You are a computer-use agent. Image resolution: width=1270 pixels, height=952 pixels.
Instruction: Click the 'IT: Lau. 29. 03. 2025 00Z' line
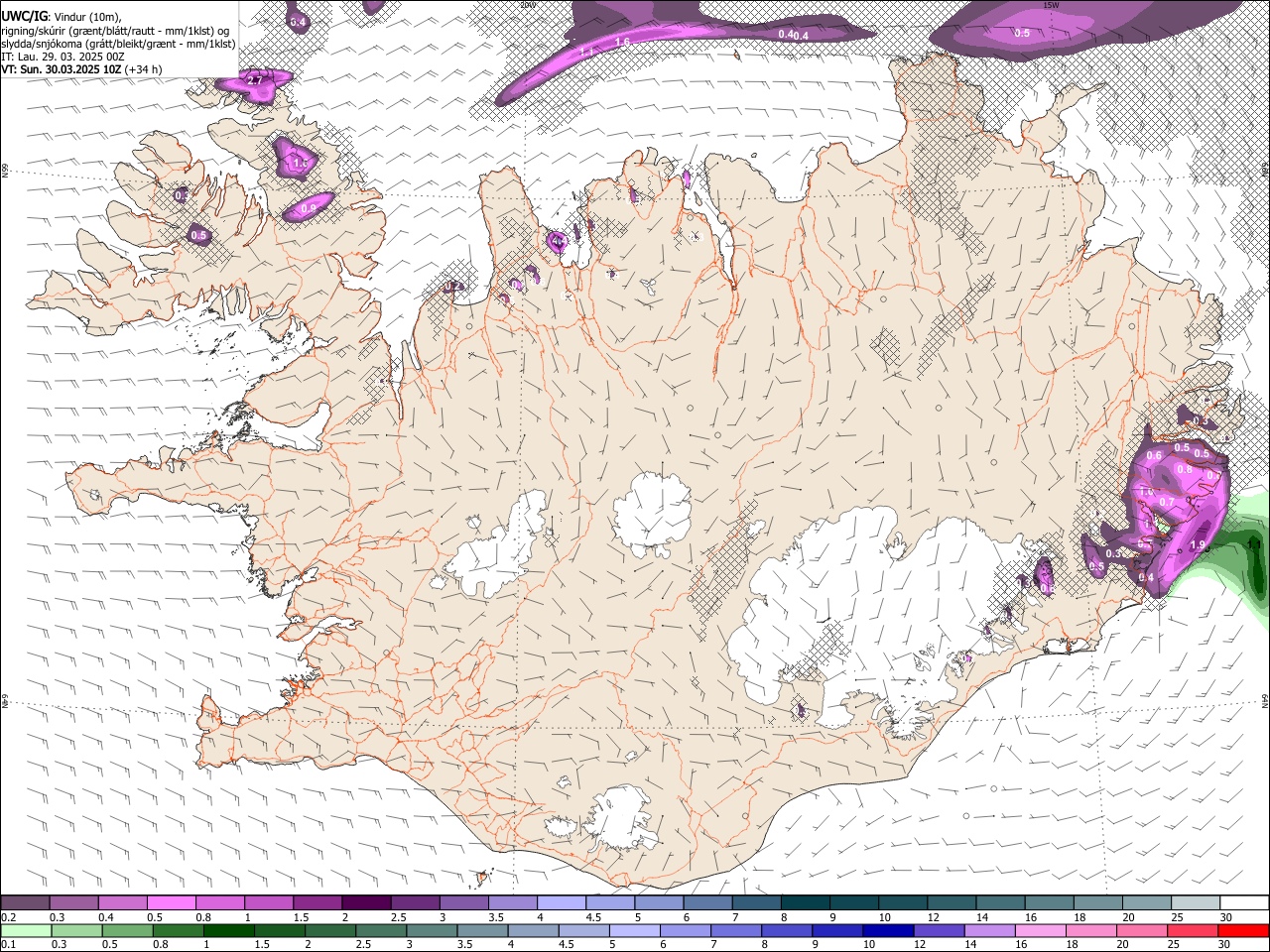63,57
